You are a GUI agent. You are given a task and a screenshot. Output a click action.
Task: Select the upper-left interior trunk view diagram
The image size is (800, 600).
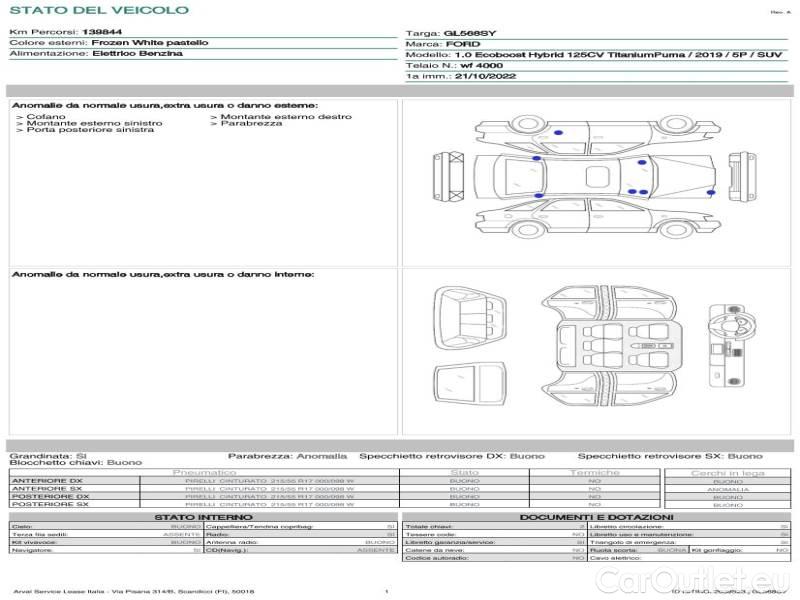pyautogui.click(x=471, y=316)
